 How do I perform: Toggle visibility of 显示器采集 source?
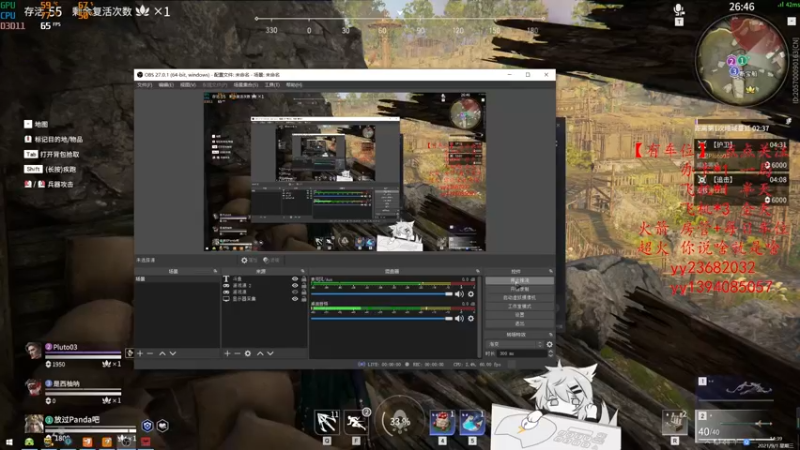pos(295,298)
